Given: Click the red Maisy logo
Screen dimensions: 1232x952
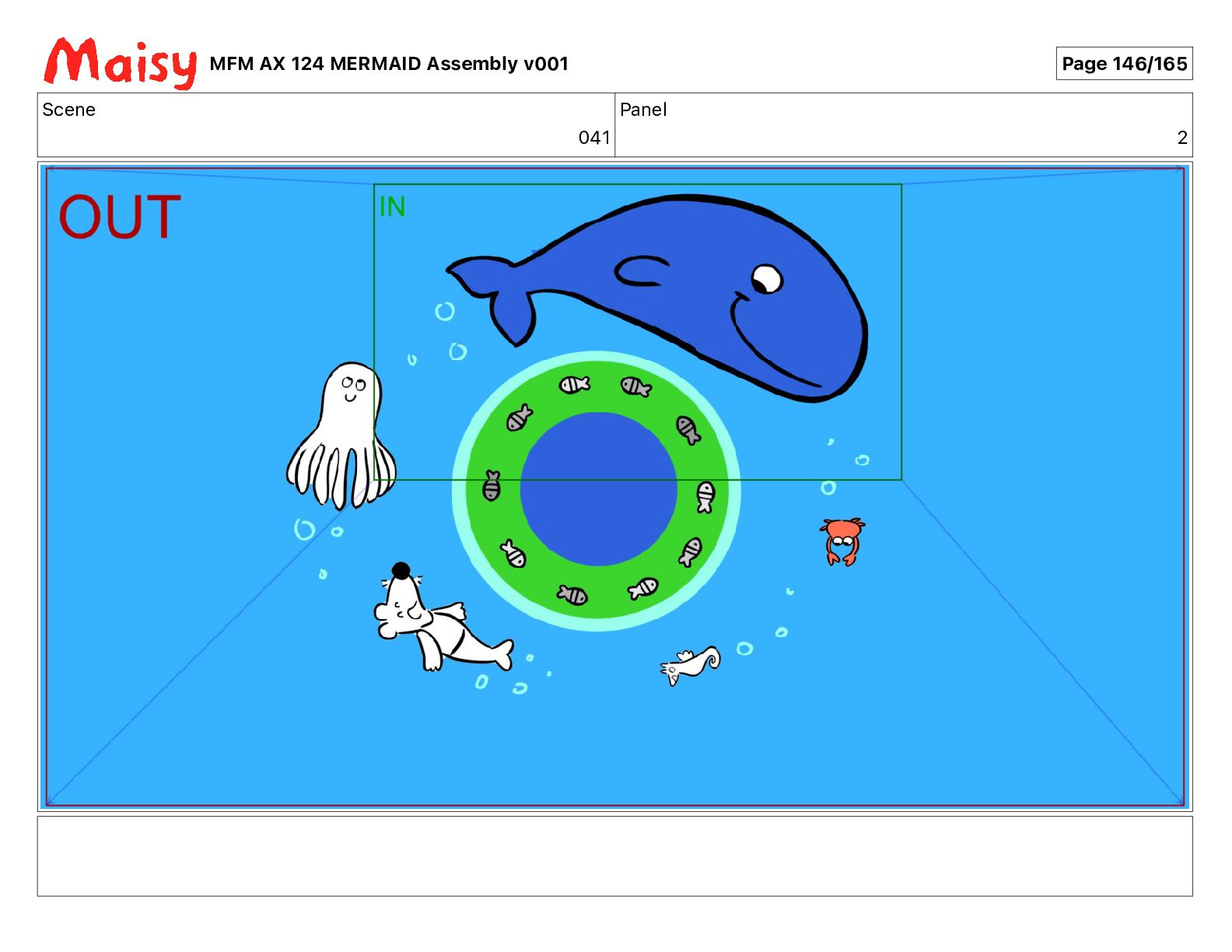Looking at the screenshot, I should pyautogui.click(x=121, y=62).
